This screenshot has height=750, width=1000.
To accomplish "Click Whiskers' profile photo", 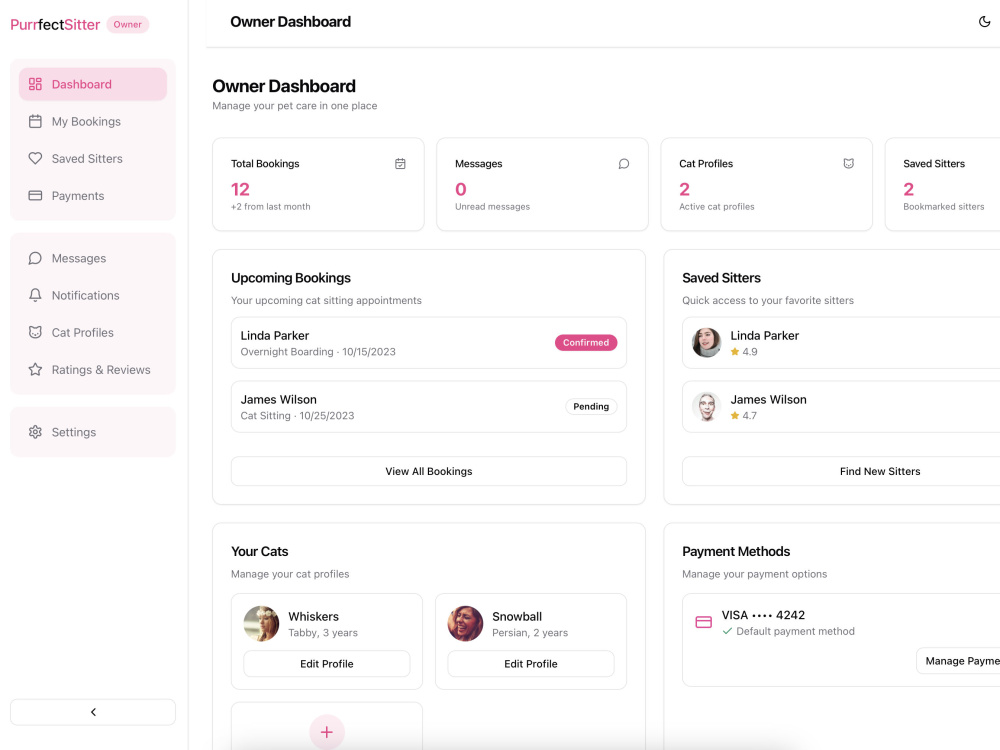I will [261, 624].
